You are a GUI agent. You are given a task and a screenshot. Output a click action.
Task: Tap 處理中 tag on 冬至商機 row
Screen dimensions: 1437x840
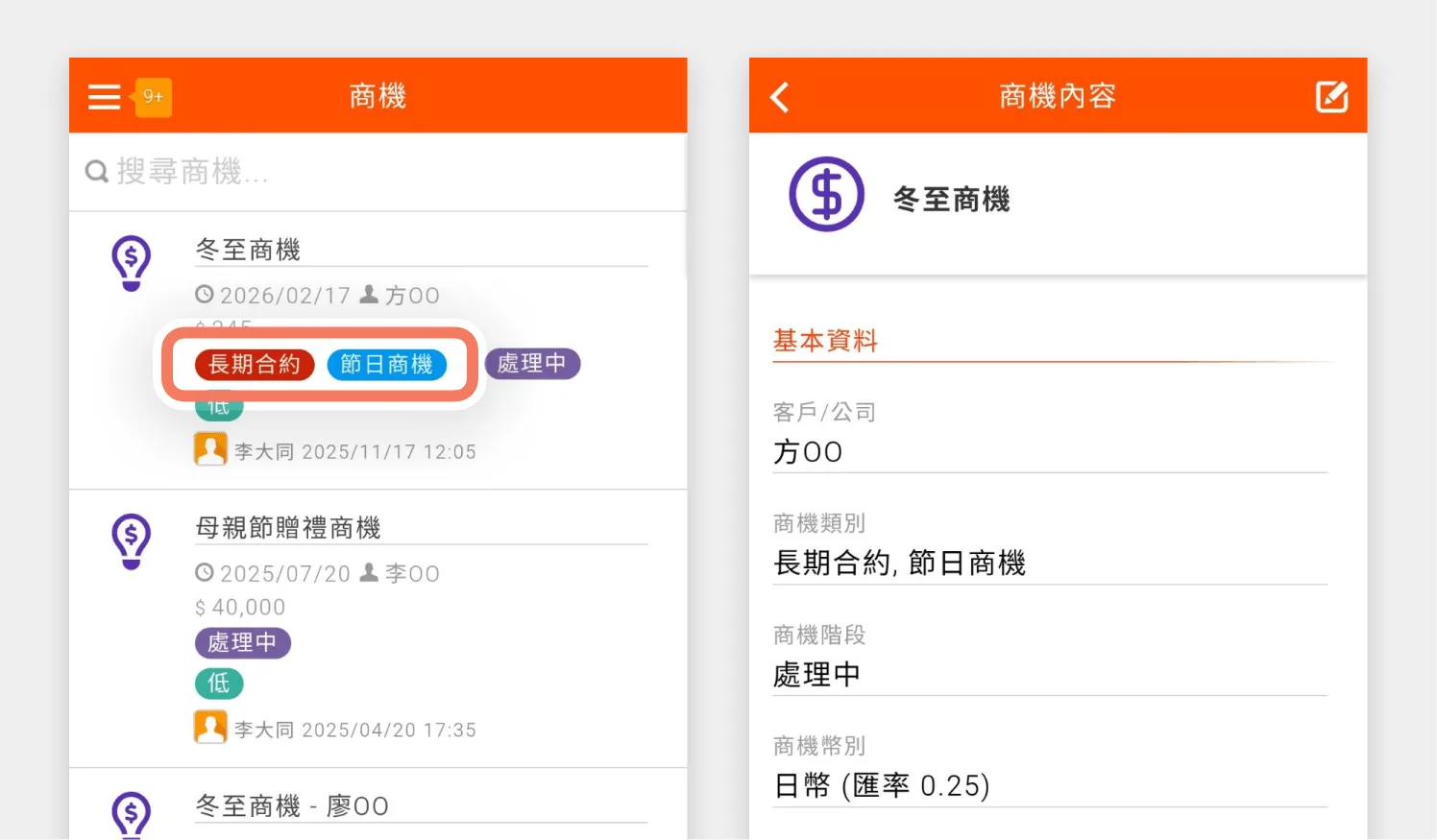click(x=532, y=364)
